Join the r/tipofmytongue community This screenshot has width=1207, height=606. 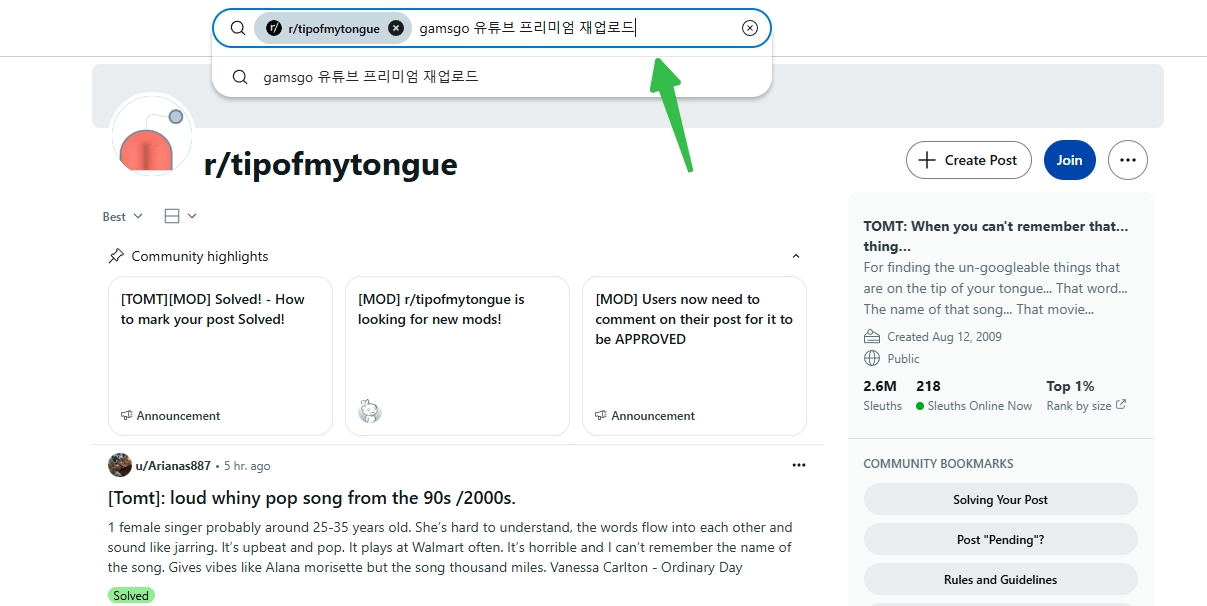point(1069,160)
